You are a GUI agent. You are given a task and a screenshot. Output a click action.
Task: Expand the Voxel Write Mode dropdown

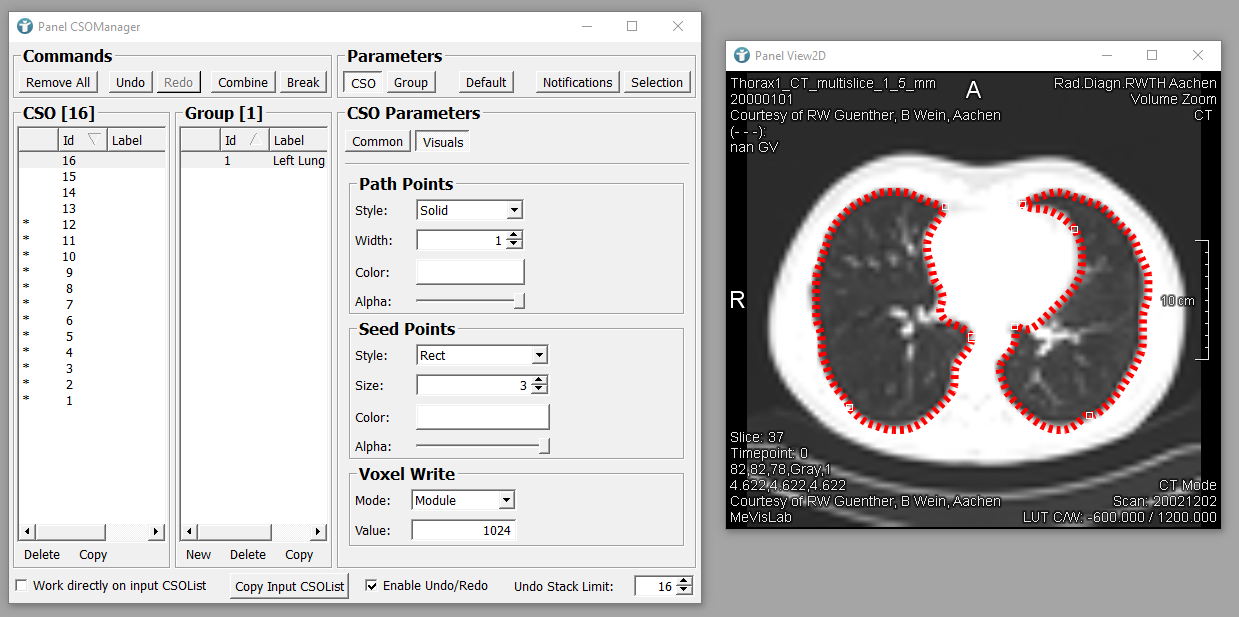(506, 500)
